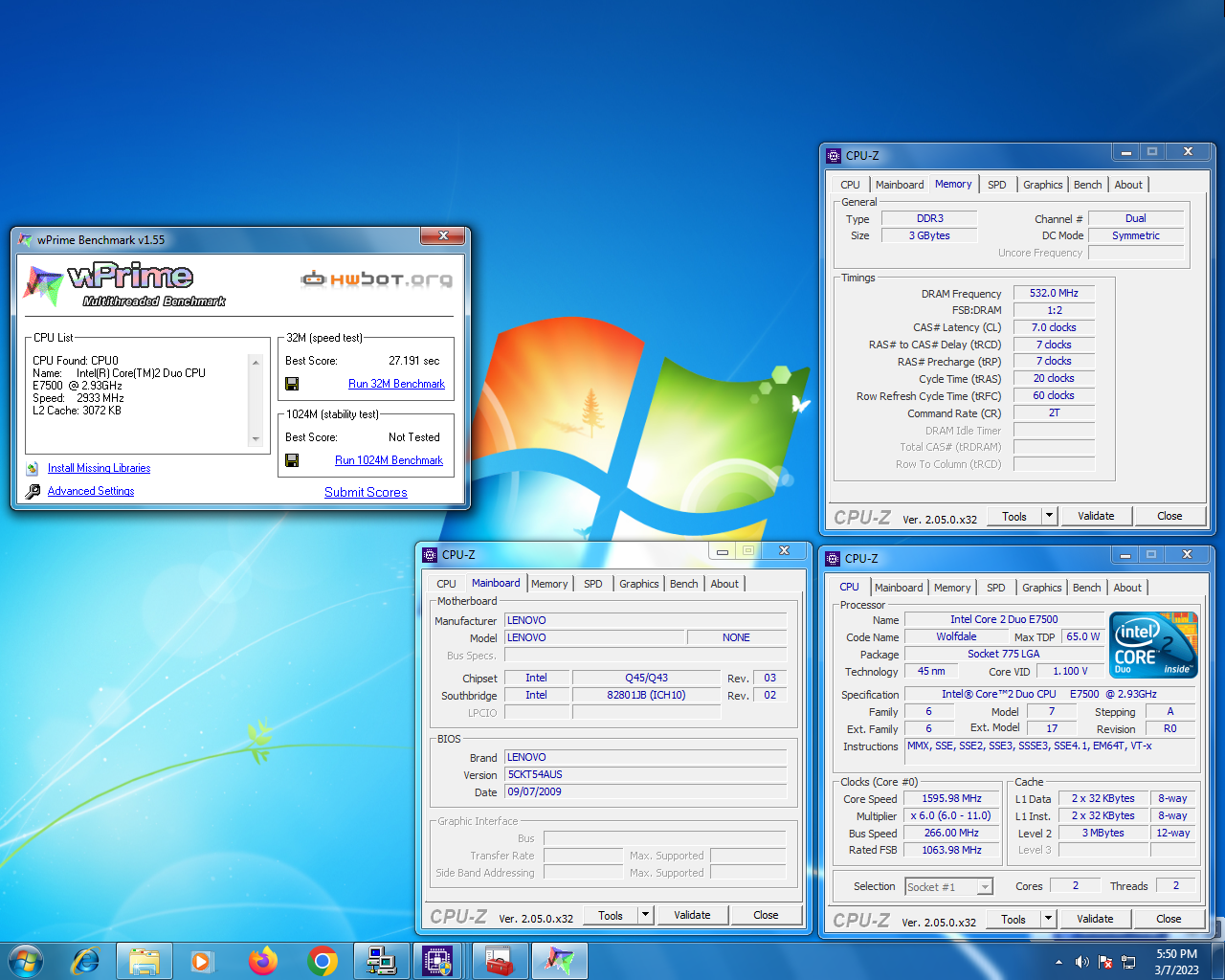Viewport: 1225px width, 980px height.
Task: Click the wrench icon beside Advanced Settings
Action: (33, 491)
